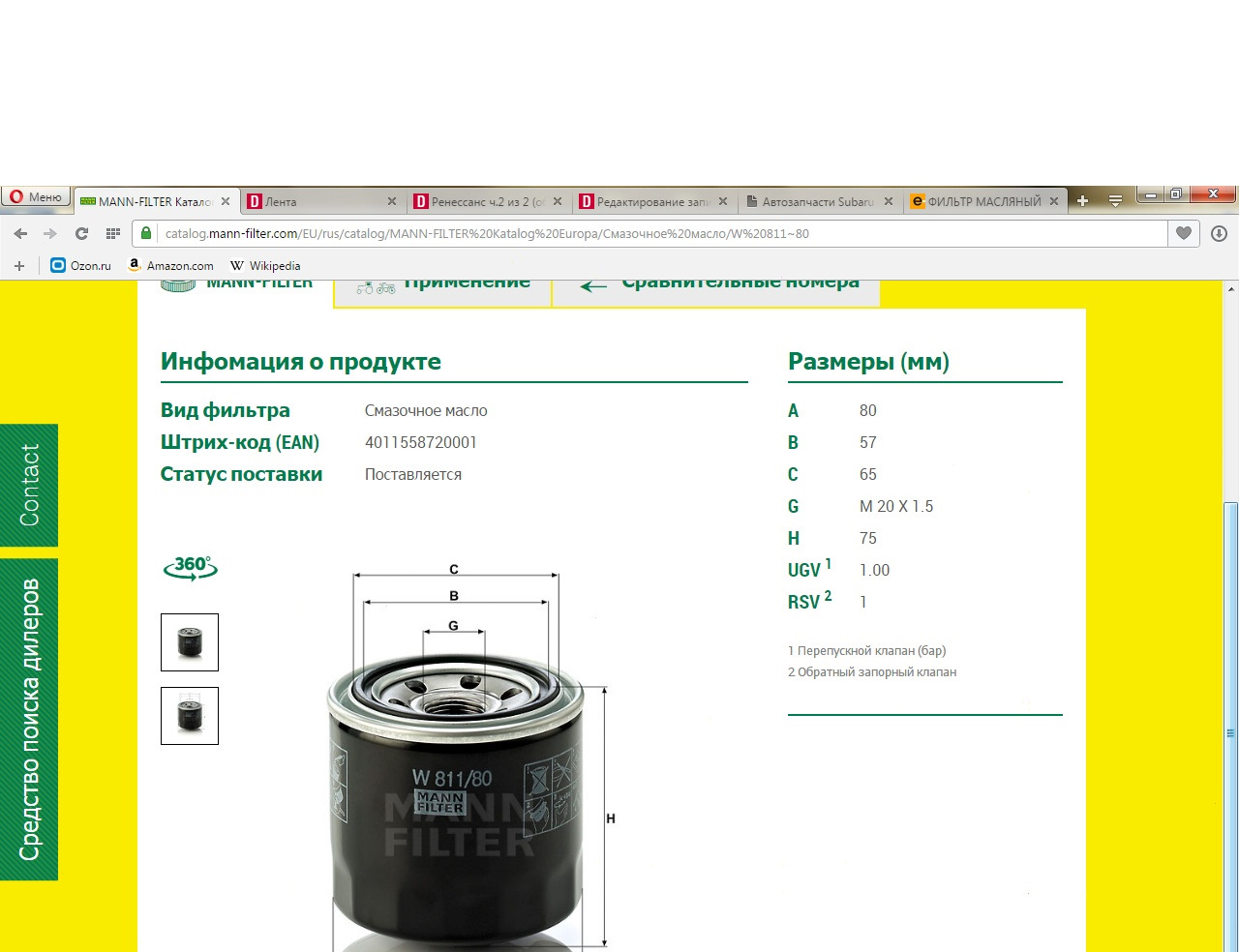Screen dimensions: 1239x952
Task: Select the second oil filter thumbnail
Action: 190,716
